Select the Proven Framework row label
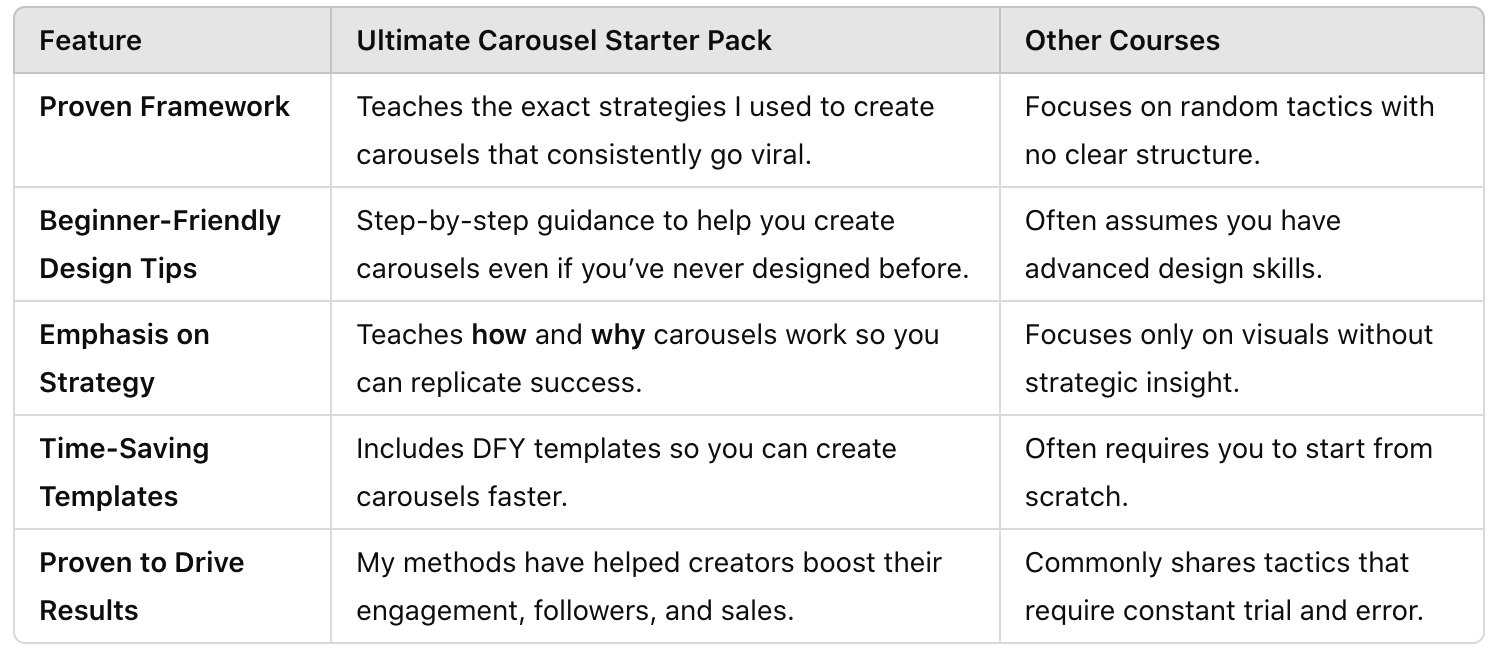Viewport: 1497px width, 656px height. coord(165,107)
